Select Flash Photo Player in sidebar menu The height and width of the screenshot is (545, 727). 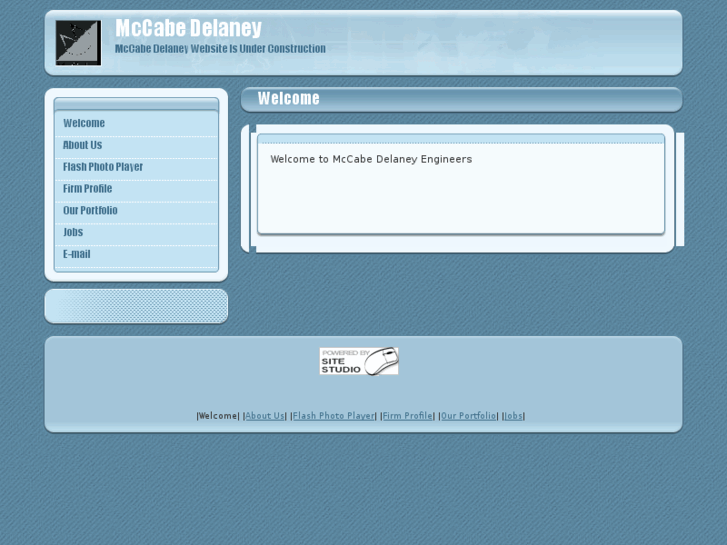(x=103, y=167)
